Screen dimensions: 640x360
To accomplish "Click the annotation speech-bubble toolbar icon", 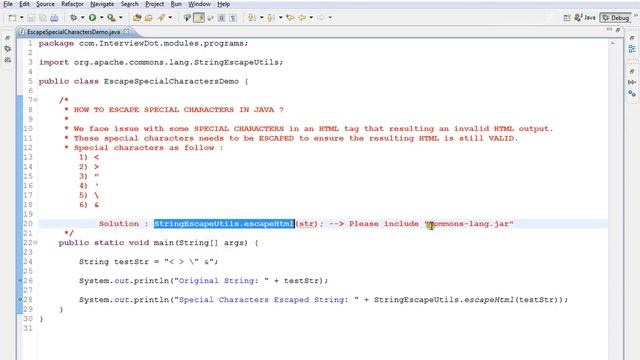I will click(187, 18).
